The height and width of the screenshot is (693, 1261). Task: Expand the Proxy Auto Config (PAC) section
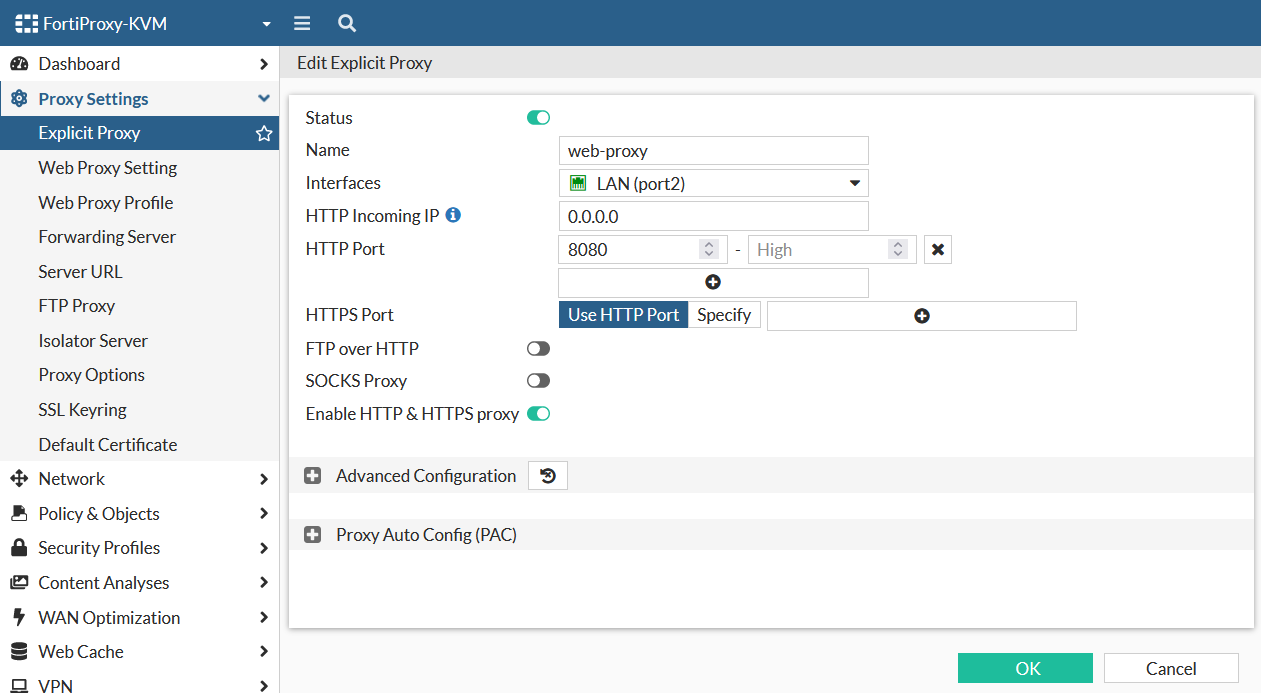tap(313, 535)
